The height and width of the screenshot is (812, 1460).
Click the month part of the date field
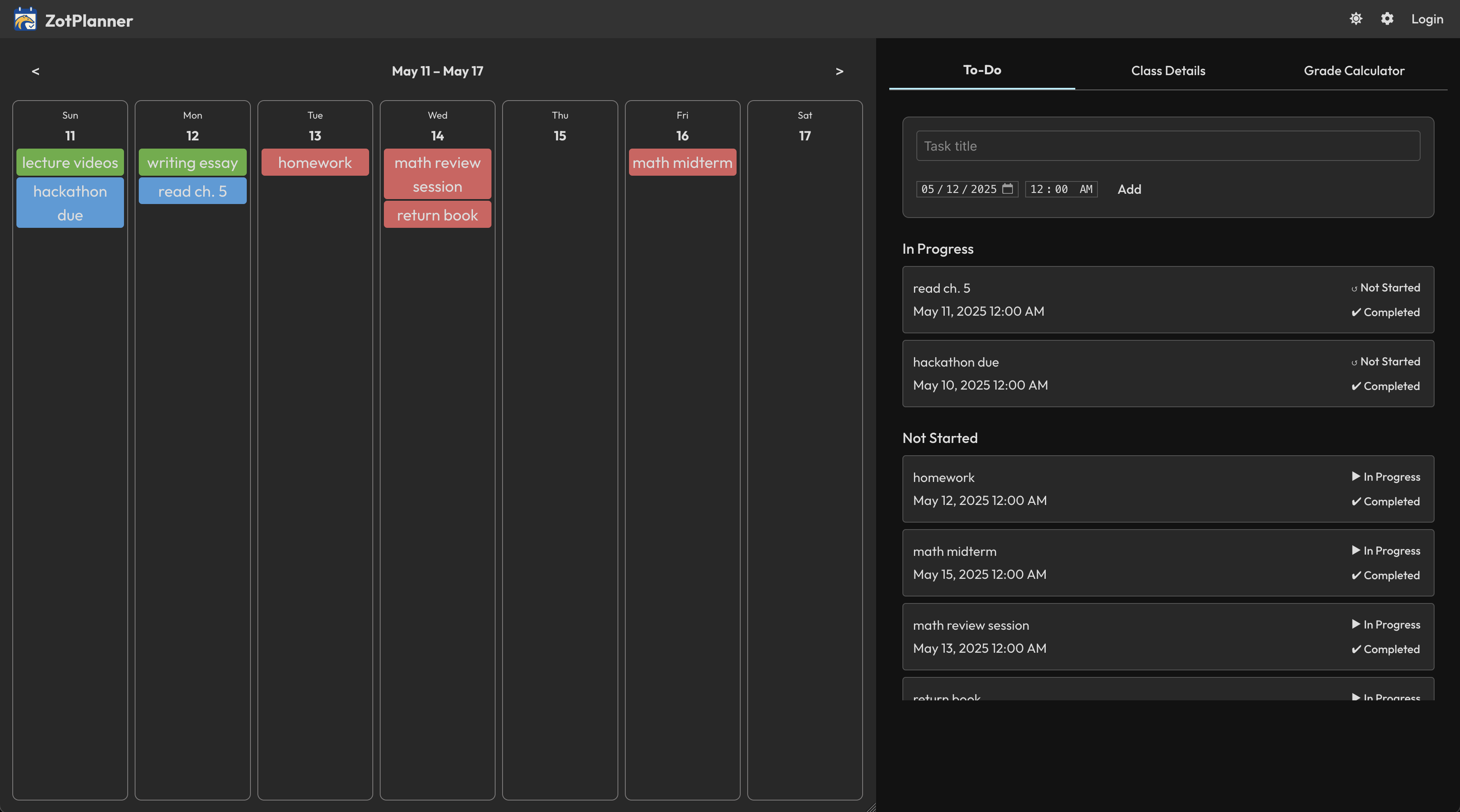click(927, 189)
